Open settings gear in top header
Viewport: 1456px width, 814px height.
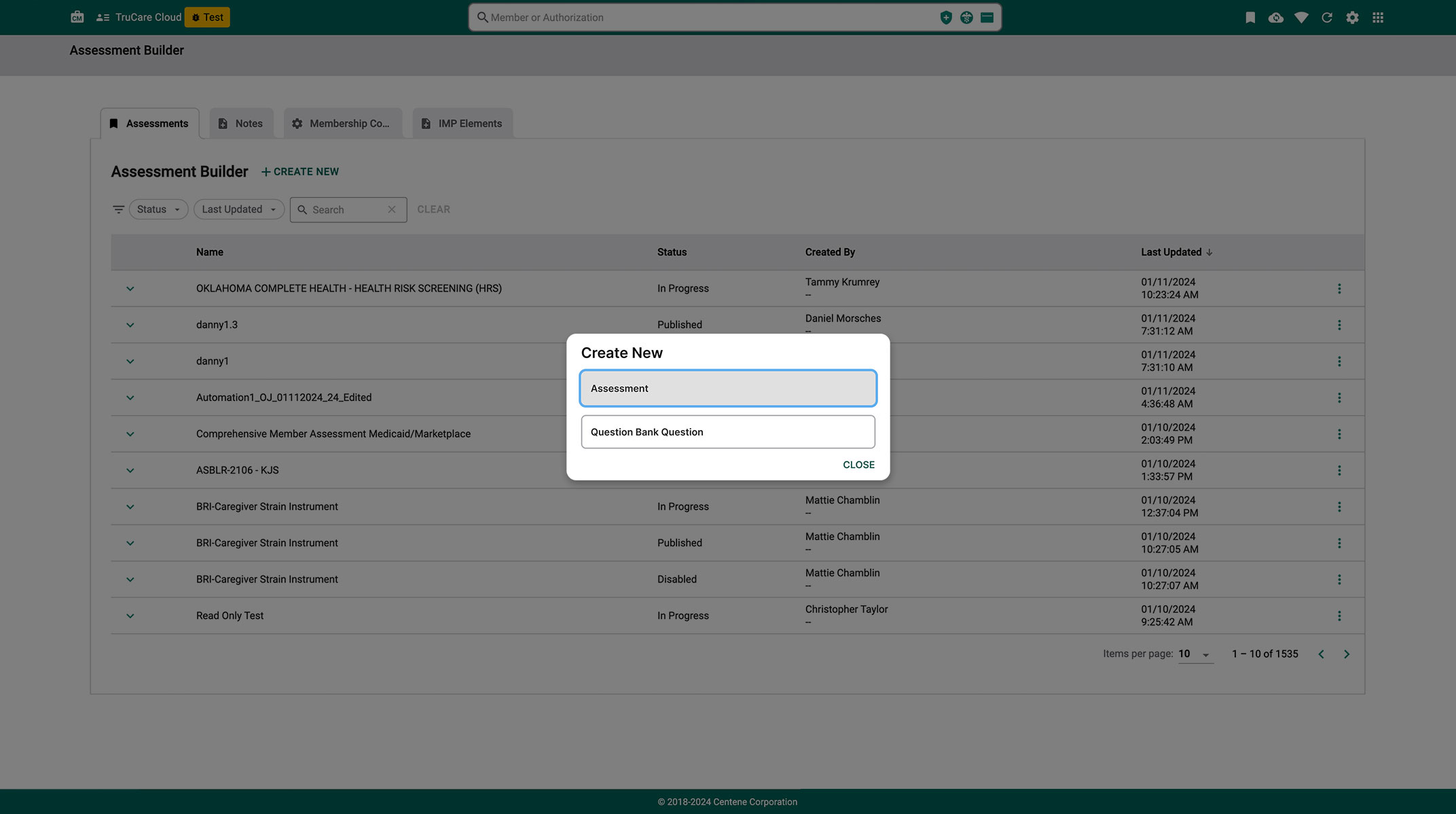[1352, 18]
